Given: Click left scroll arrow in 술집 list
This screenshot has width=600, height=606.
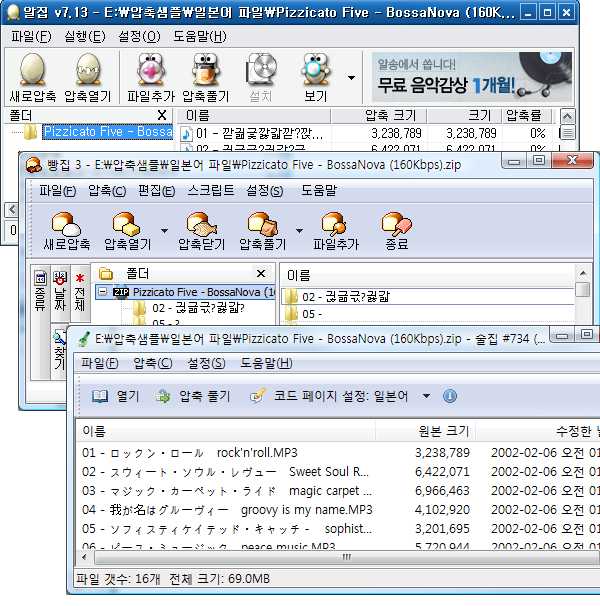Looking at the screenshot, I should tap(84, 558).
